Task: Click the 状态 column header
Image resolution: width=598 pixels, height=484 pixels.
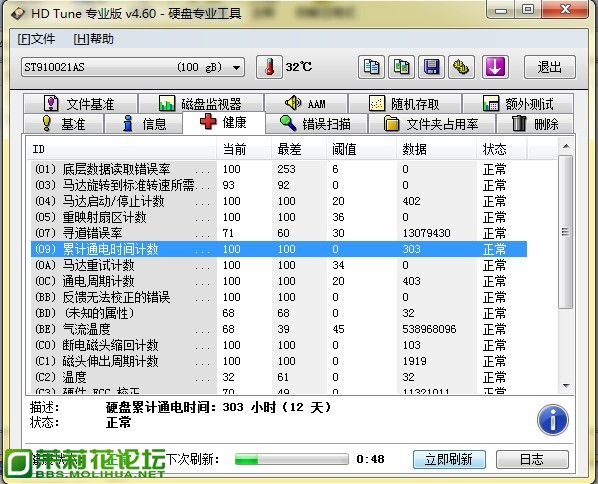Action: coord(502,149)
